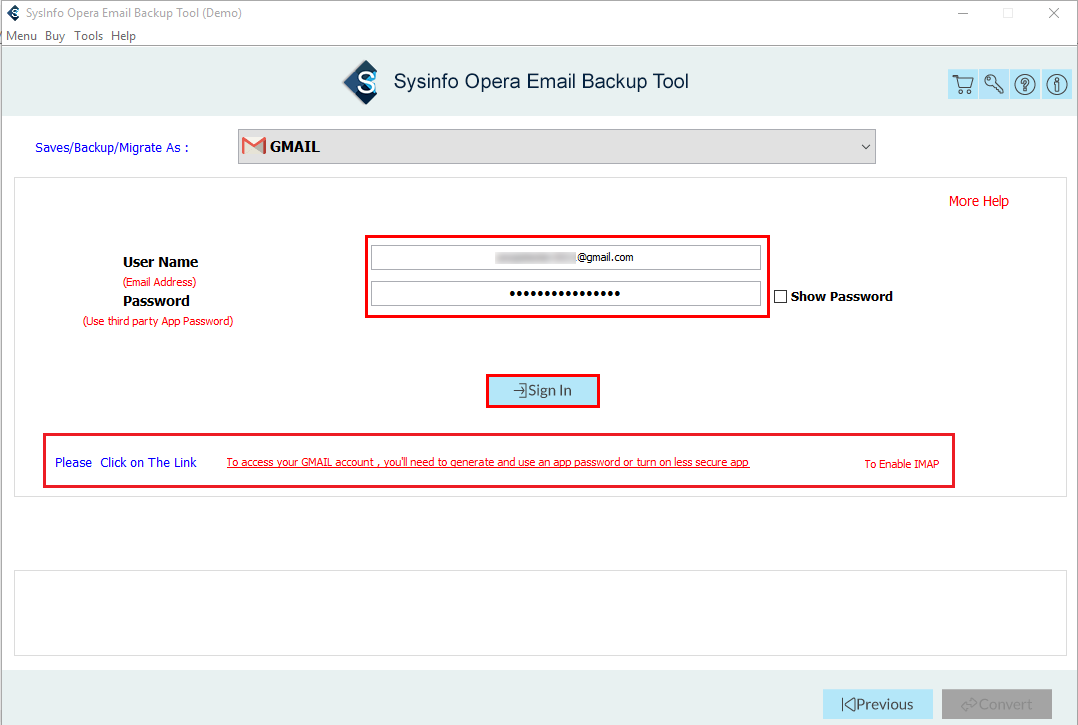Screen dimensions: 1078x725
Task: Click the title bar app icon
Action: [13, 12]
